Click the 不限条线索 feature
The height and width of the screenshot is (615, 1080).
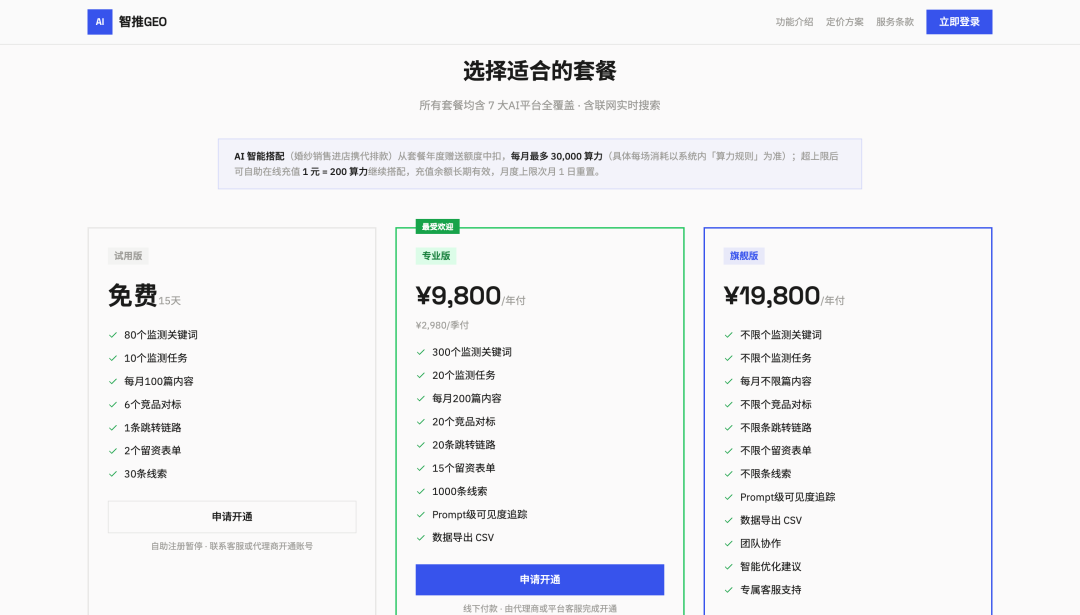coord(765,474)
